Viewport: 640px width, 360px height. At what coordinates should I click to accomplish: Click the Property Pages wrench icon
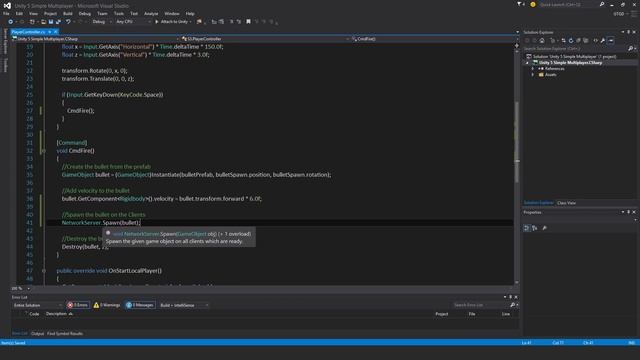544,228
